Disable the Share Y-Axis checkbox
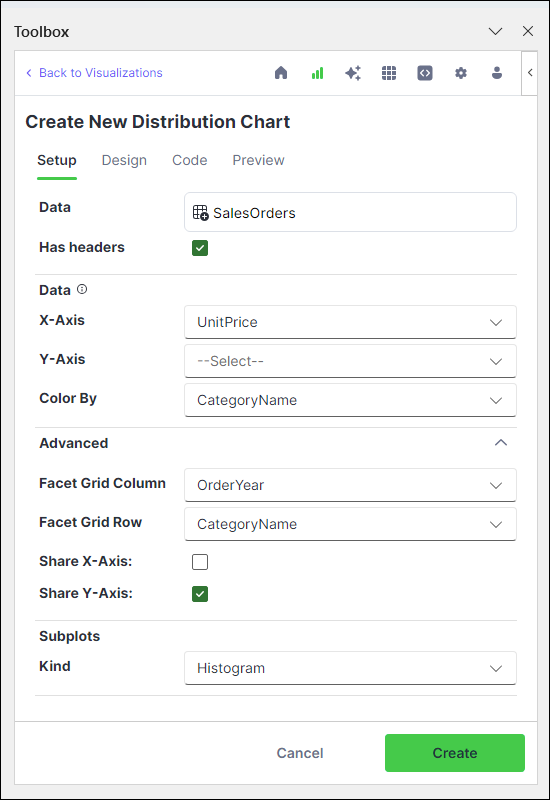 point(200,594)
